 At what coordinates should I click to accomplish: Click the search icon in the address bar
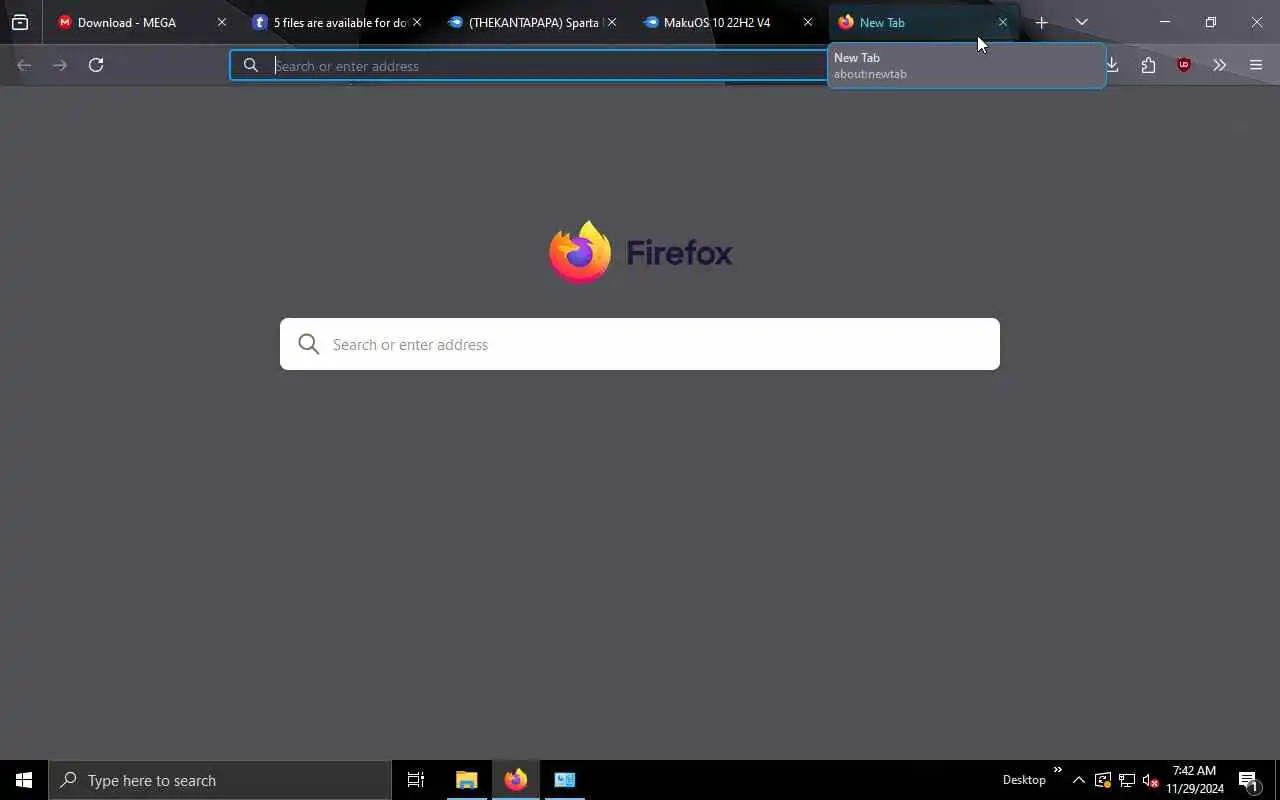(251, 66)
